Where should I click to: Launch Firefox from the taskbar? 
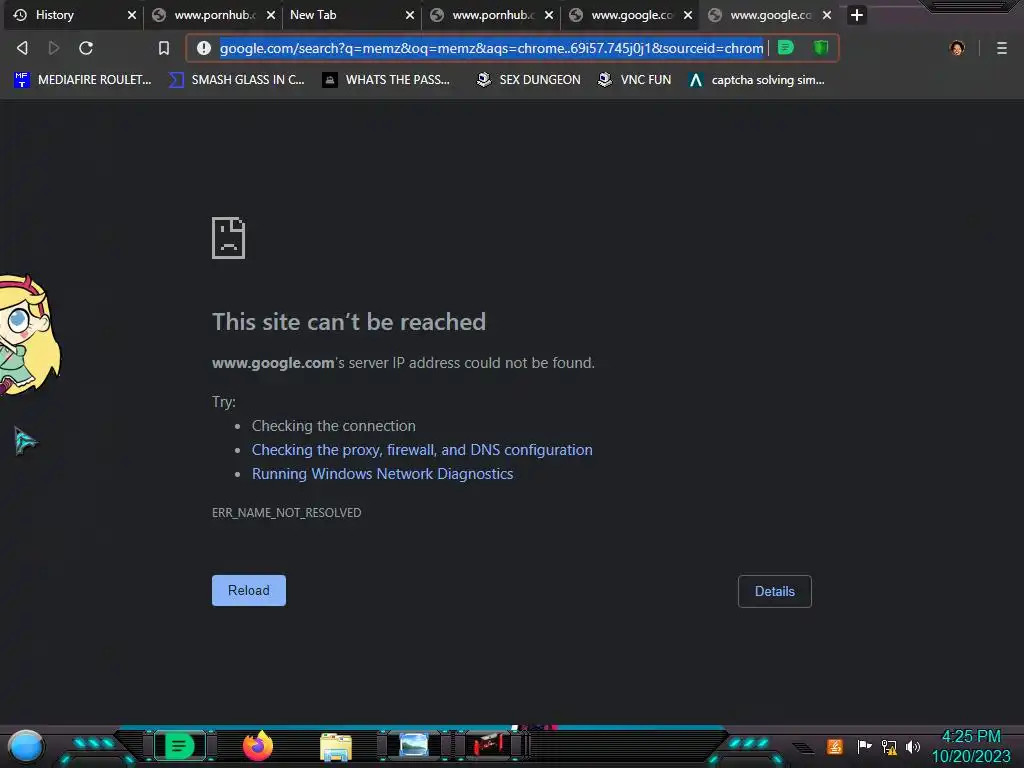[x=258, y=746]
